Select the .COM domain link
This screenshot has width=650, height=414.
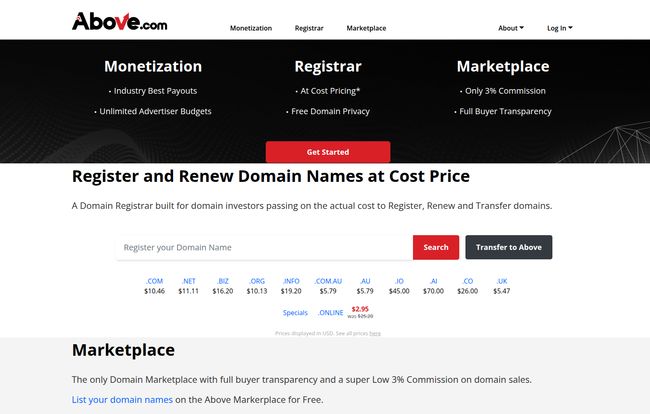tap(154, 281)
